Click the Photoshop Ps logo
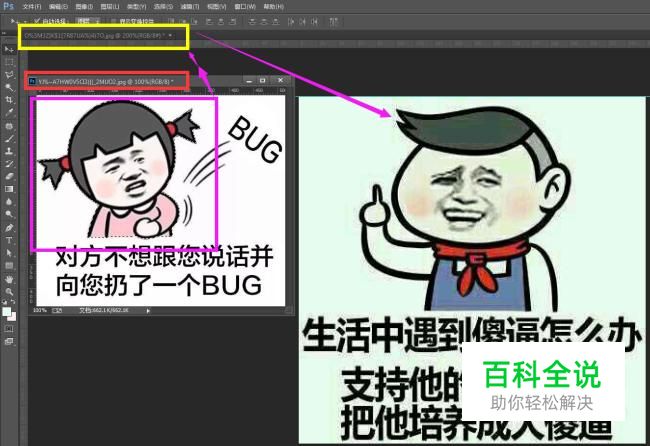Screen dimensions: 650x446 (8, 6)
